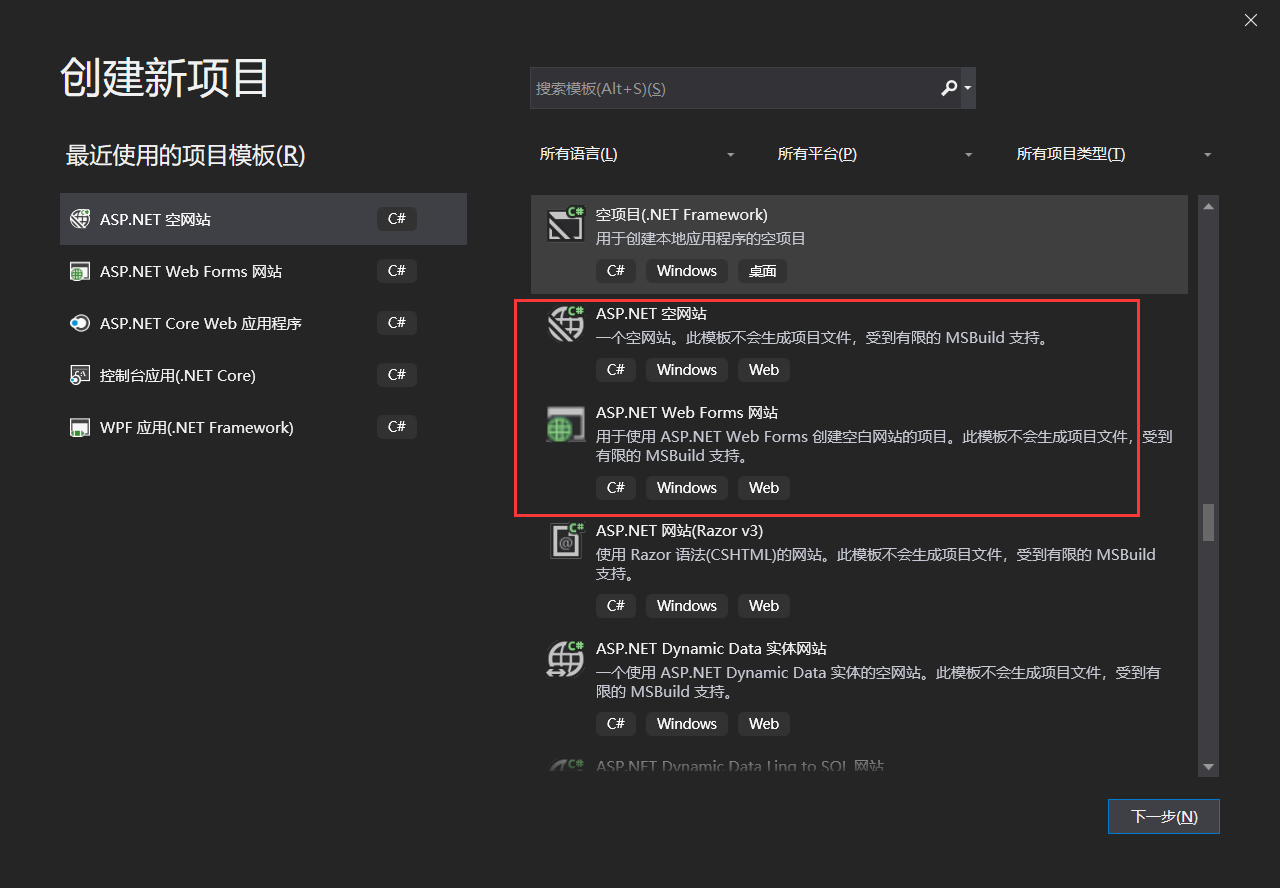Select ASP.NET 空网站 title in template list

pos(651,313)
